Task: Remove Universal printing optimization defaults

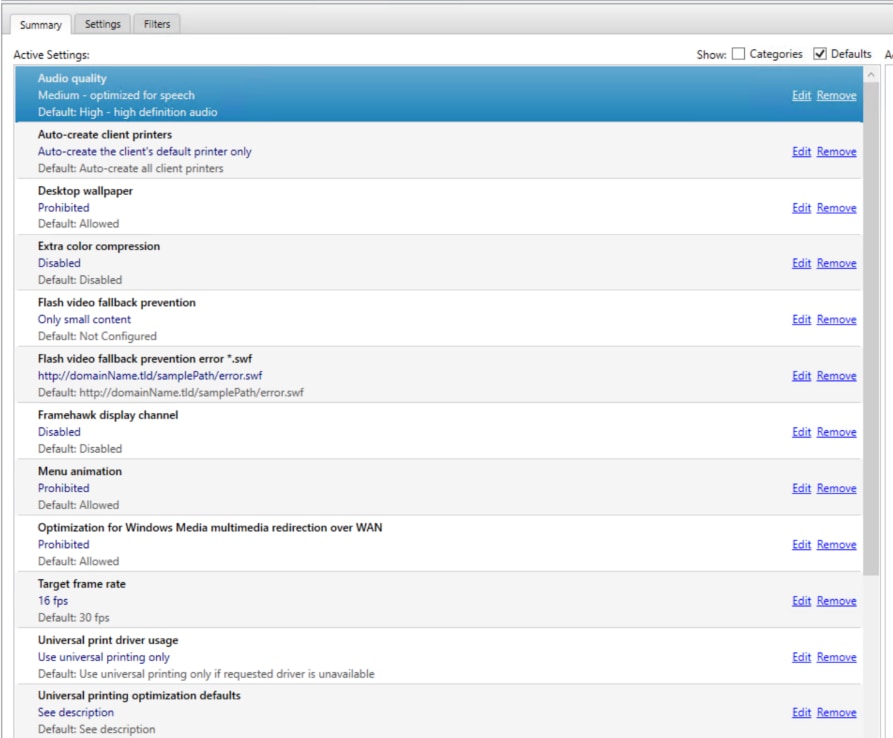Action: pyautogui.click(x=837, y=712)
